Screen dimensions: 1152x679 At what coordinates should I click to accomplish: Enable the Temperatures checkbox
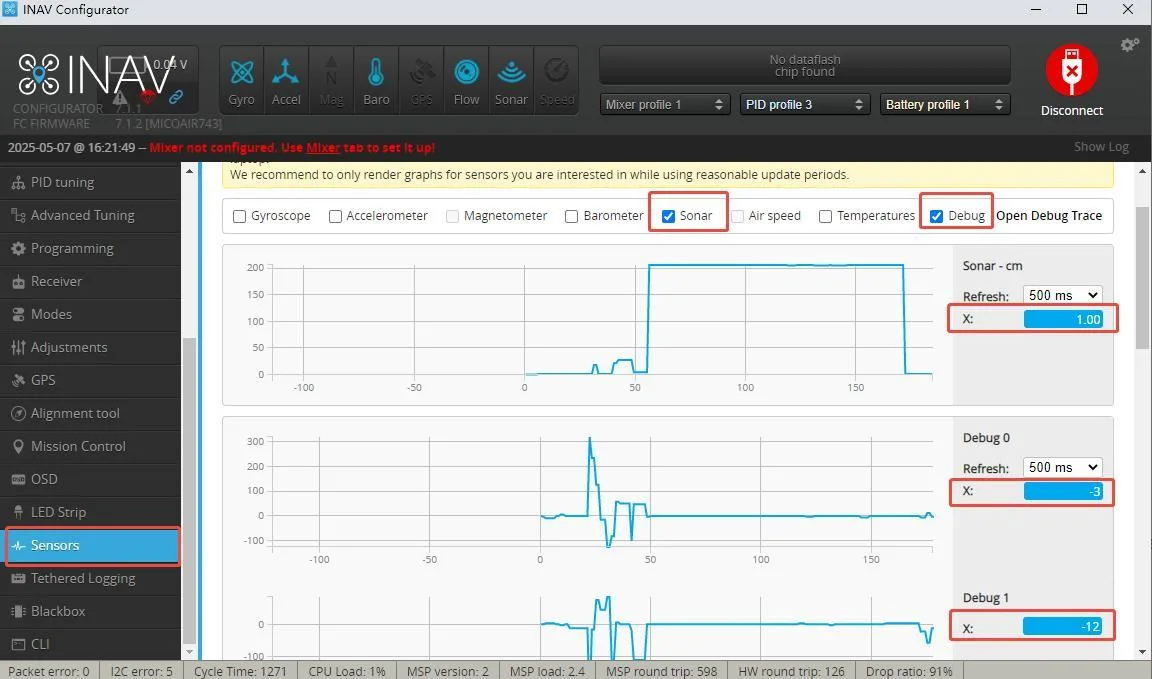click(x=825, y=216)
